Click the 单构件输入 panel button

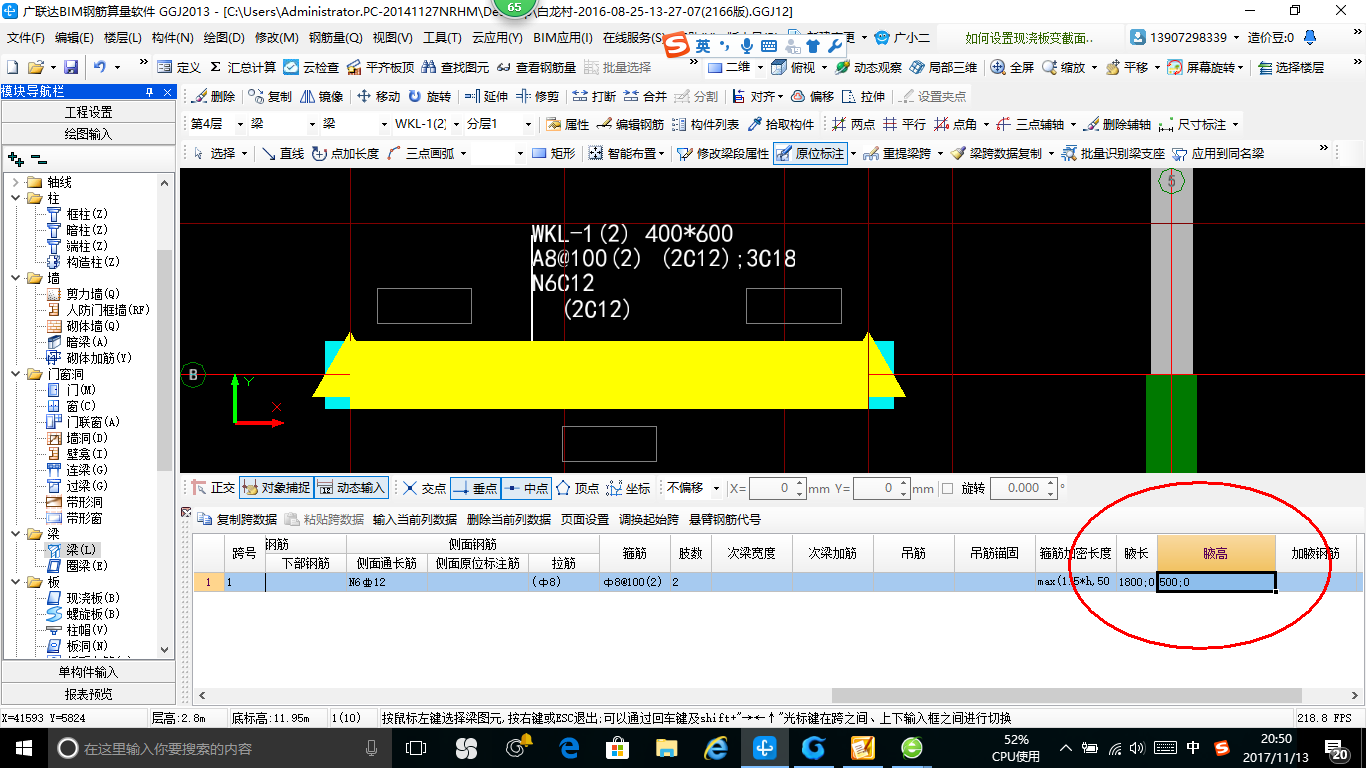coord(88,672)
